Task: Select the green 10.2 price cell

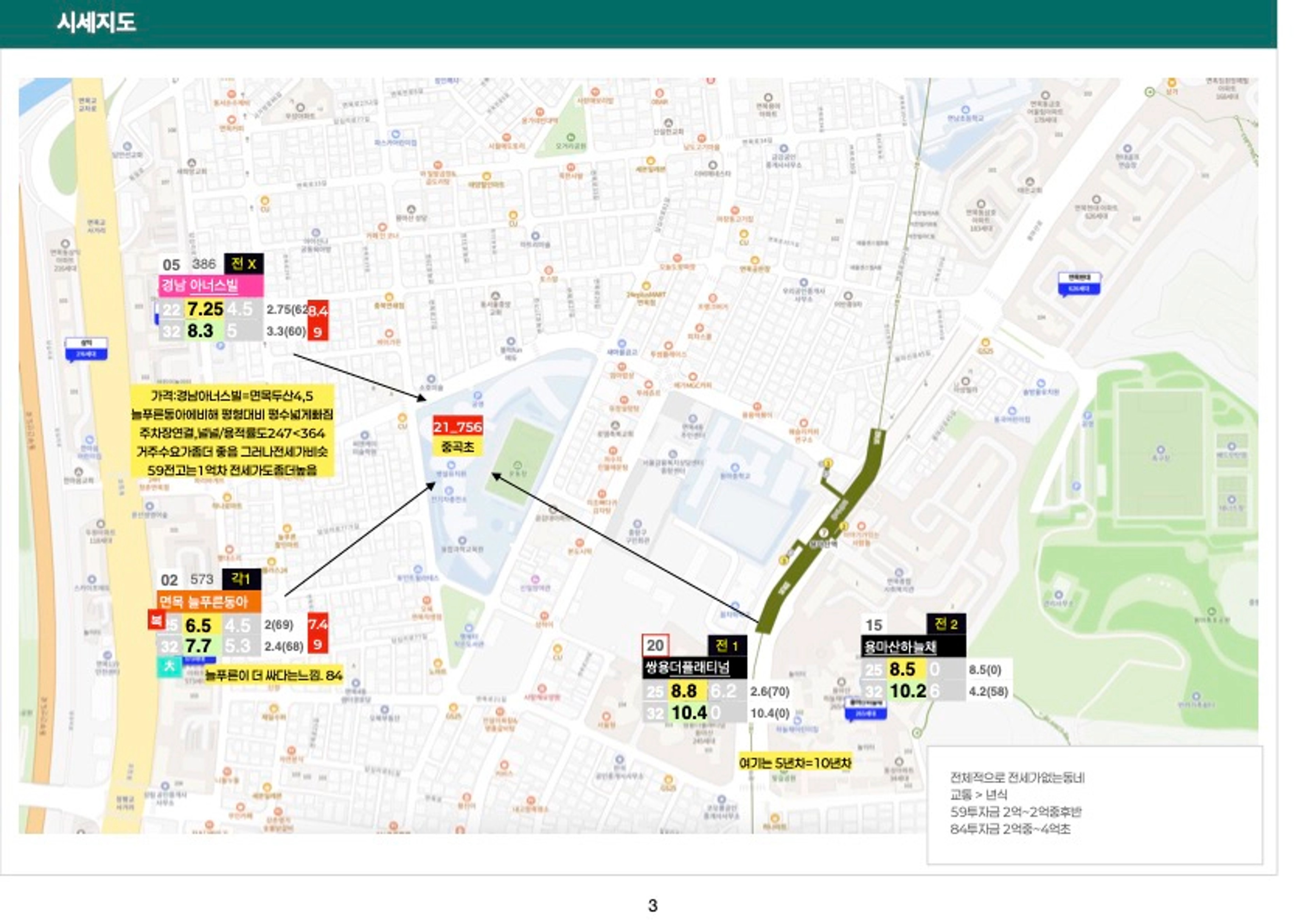Action: [x=907, y=690]
